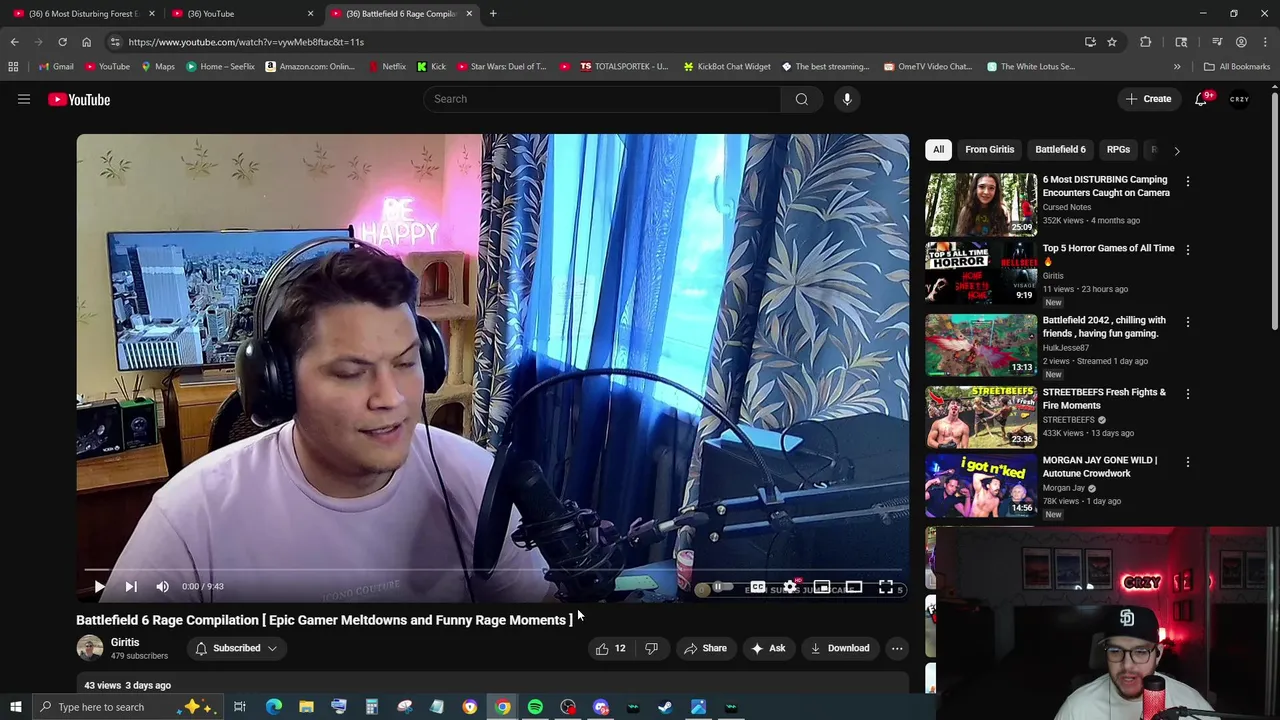This screenshot has width=1280, height=720.
Task: Open 6 Most DISTURBING Camping thumbnail
Action: (x=981, y=205)
